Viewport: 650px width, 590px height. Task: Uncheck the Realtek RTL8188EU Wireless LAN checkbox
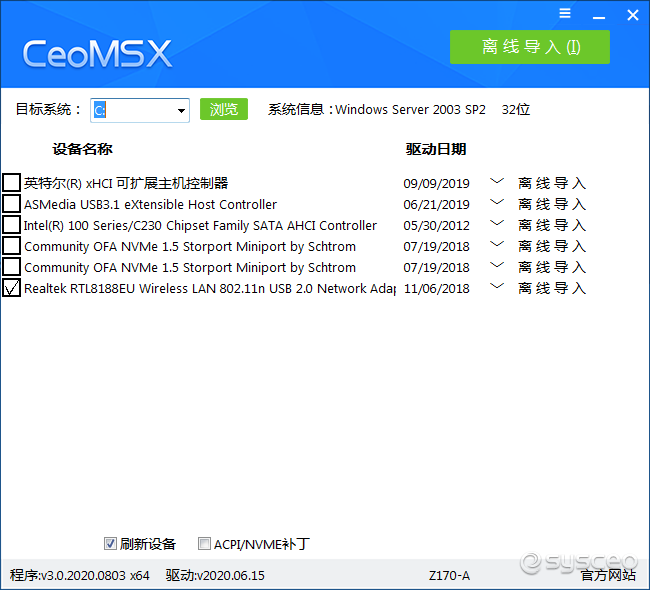pyautogui.click(x=11, y=288)
